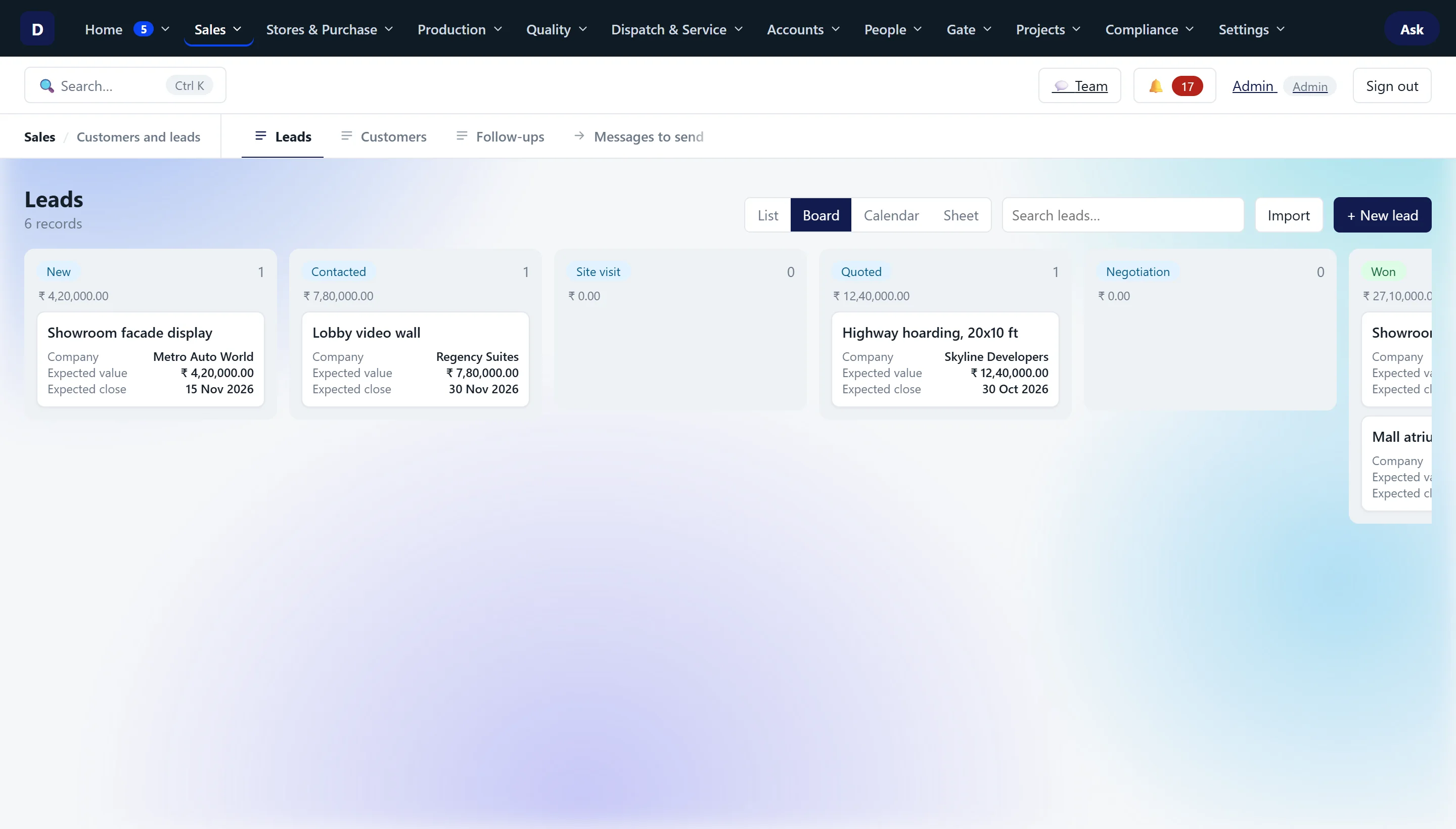This screenshot has height=829, width=1456.
Task: Click the red 17 notifications badge
Action: [x=1187, y=86]
